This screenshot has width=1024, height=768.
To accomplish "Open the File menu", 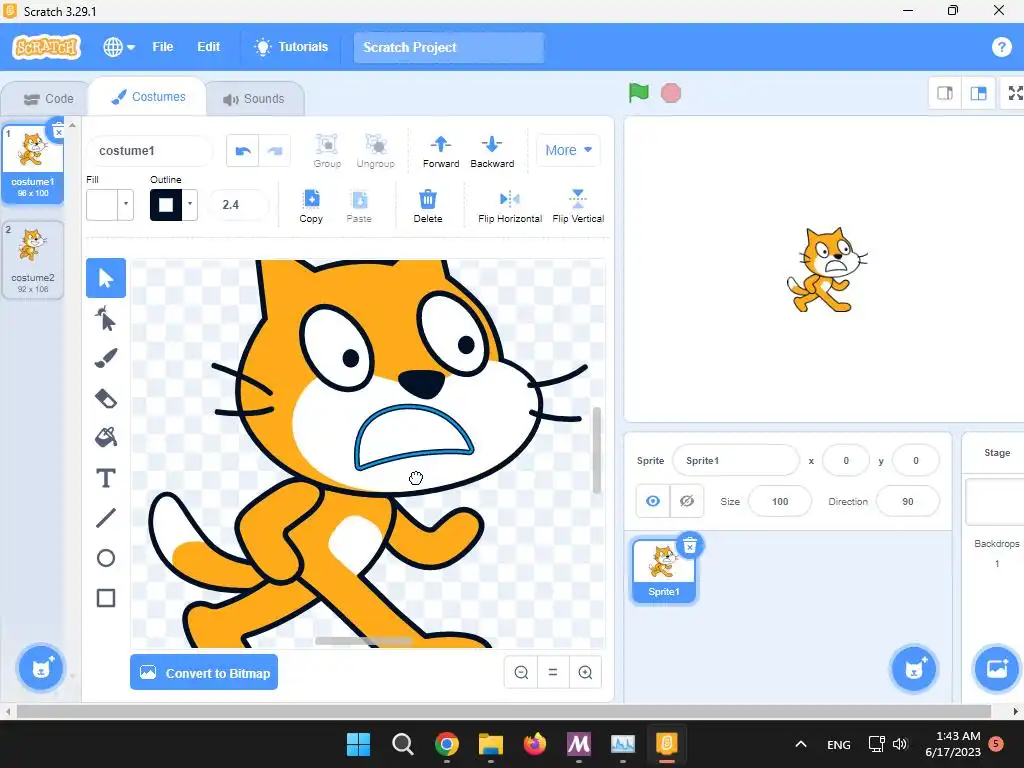I will (163, 47).
